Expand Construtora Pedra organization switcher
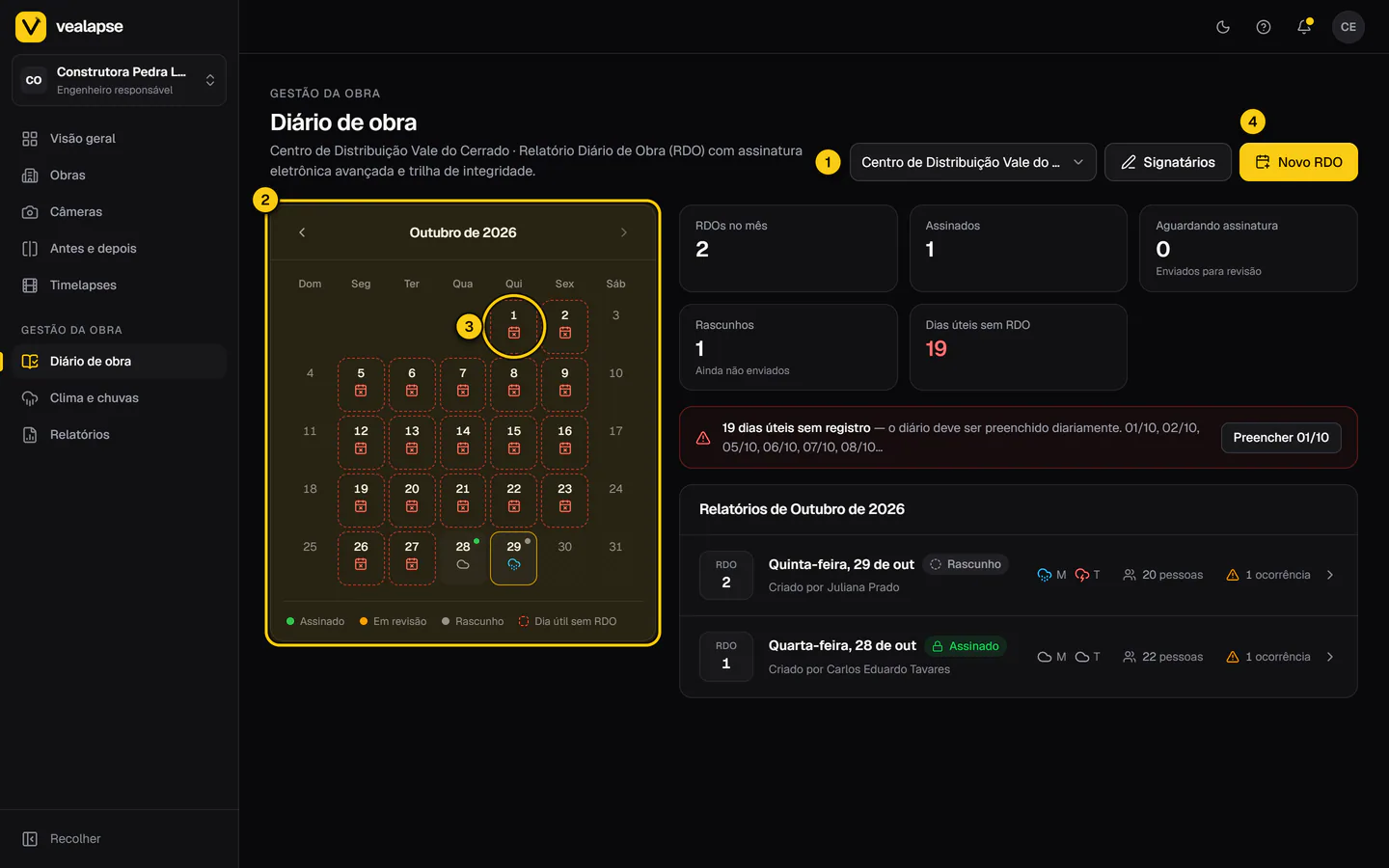The height and width of the screenshot is (868, 1389). [x=119, y=80]
